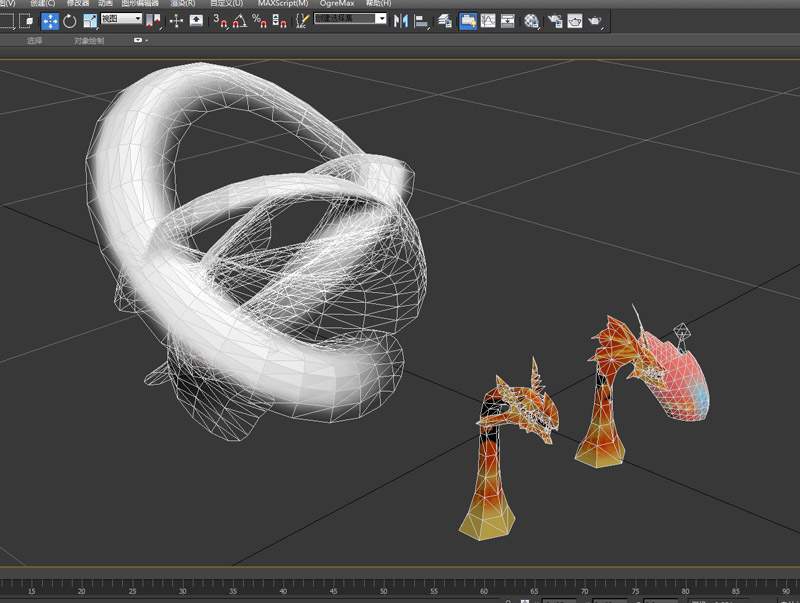Viewport: 800px width, 603px height.
Task: Open the Material Editor
Action: coord(531,20)
